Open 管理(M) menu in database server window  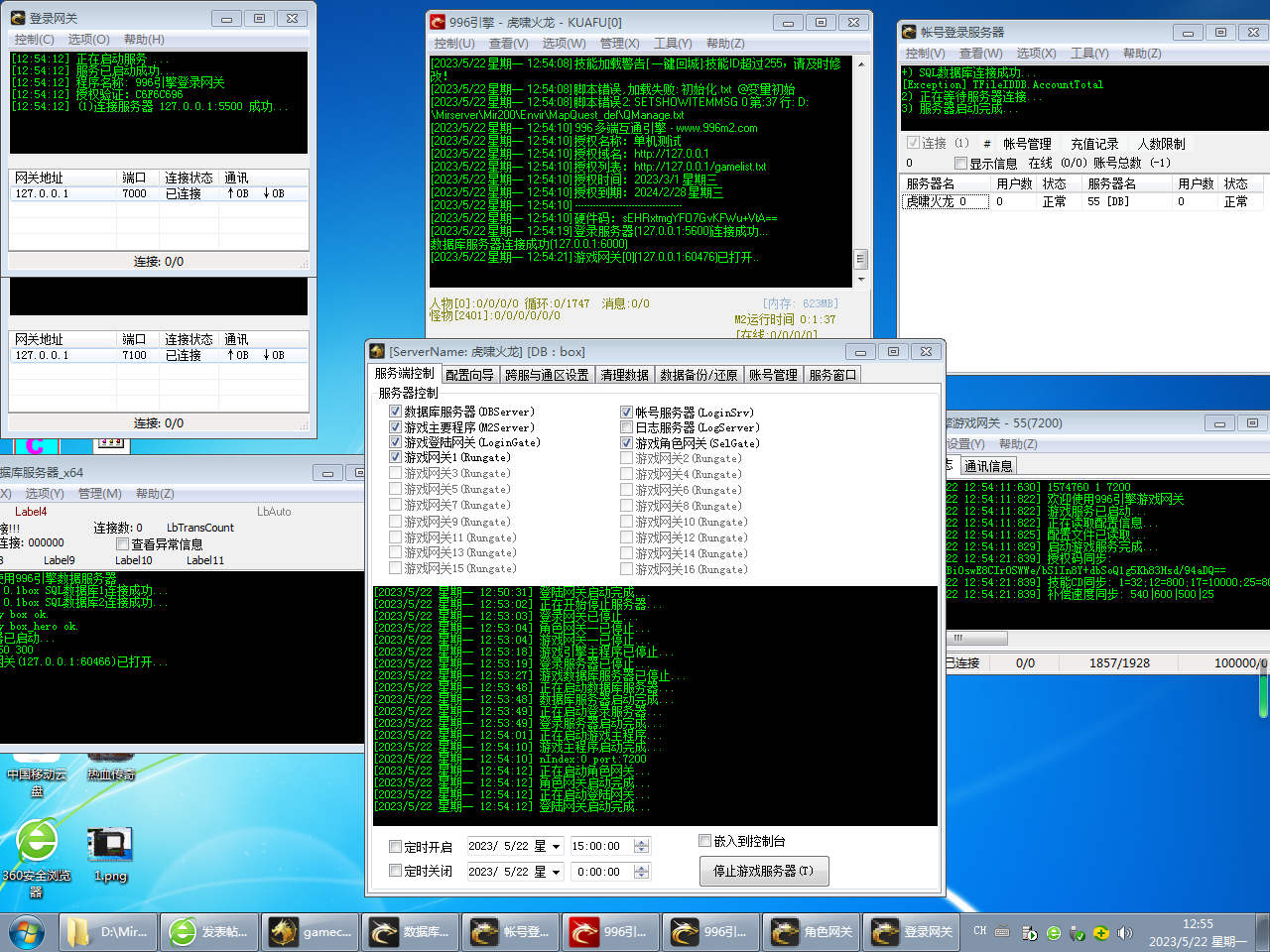(x=100, y=494)
